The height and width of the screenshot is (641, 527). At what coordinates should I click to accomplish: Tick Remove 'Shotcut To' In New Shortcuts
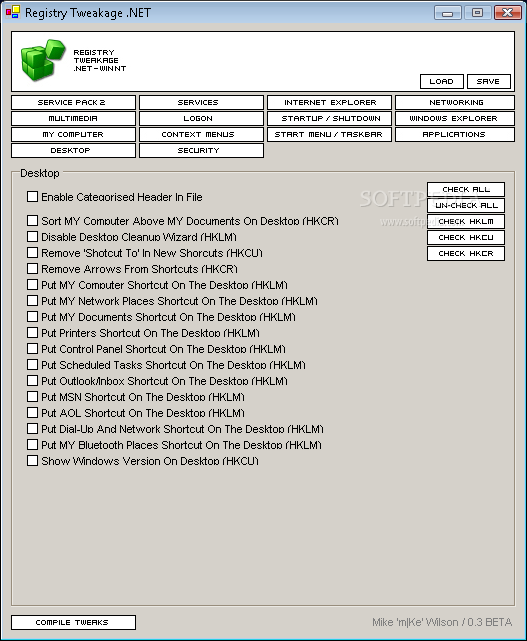coord(32,253)
